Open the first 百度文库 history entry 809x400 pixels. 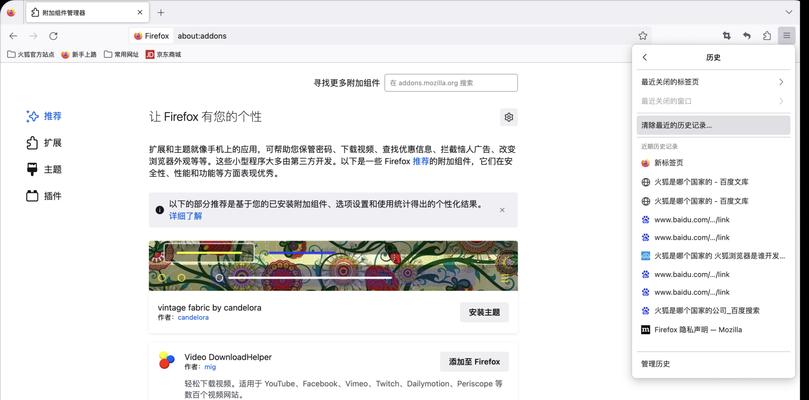click(x=713, y=182)
